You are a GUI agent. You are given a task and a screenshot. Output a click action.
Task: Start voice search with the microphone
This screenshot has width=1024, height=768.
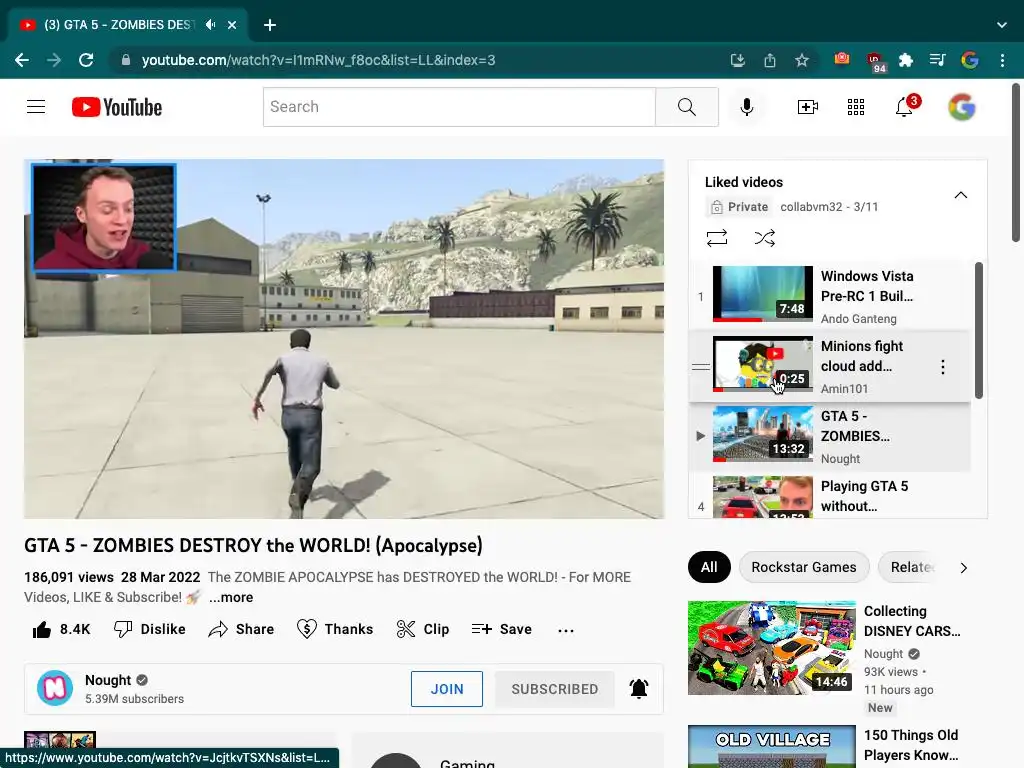click(x=746, y=107)
